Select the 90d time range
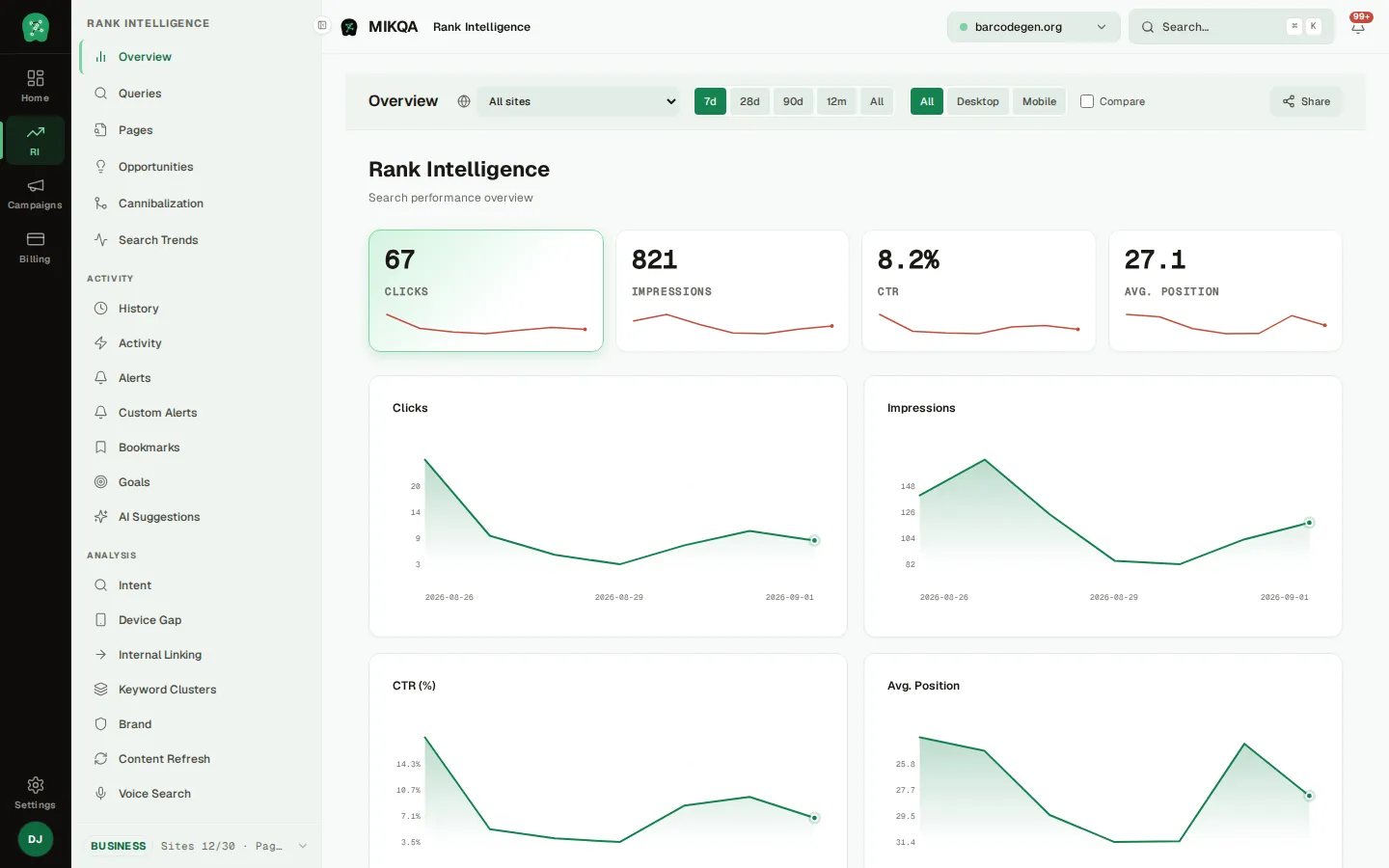 pyautogui.click(x=793, y=101)
